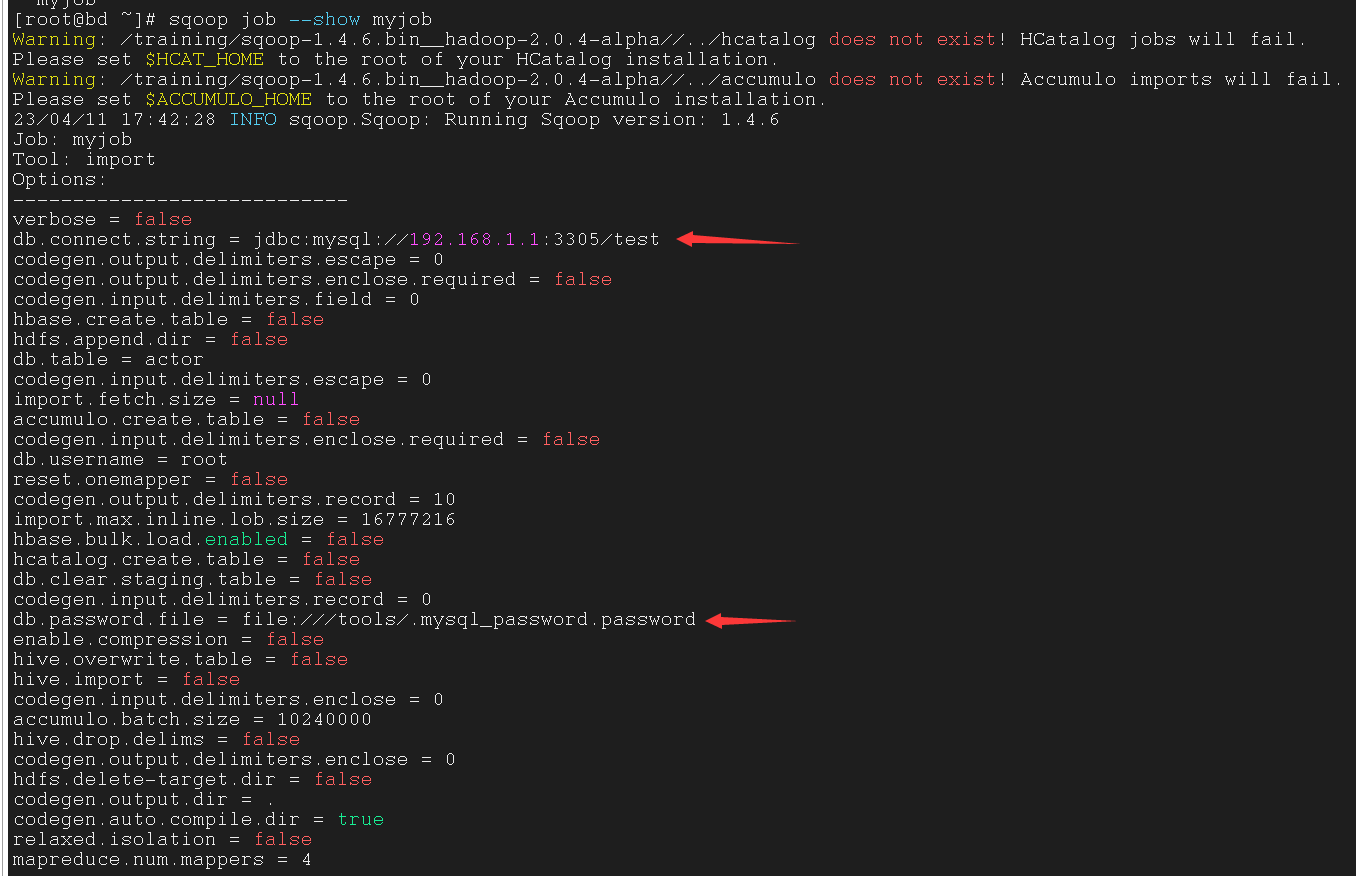Click the Job: myjob line
The image size is (1356, 876).
click(72, 140)
